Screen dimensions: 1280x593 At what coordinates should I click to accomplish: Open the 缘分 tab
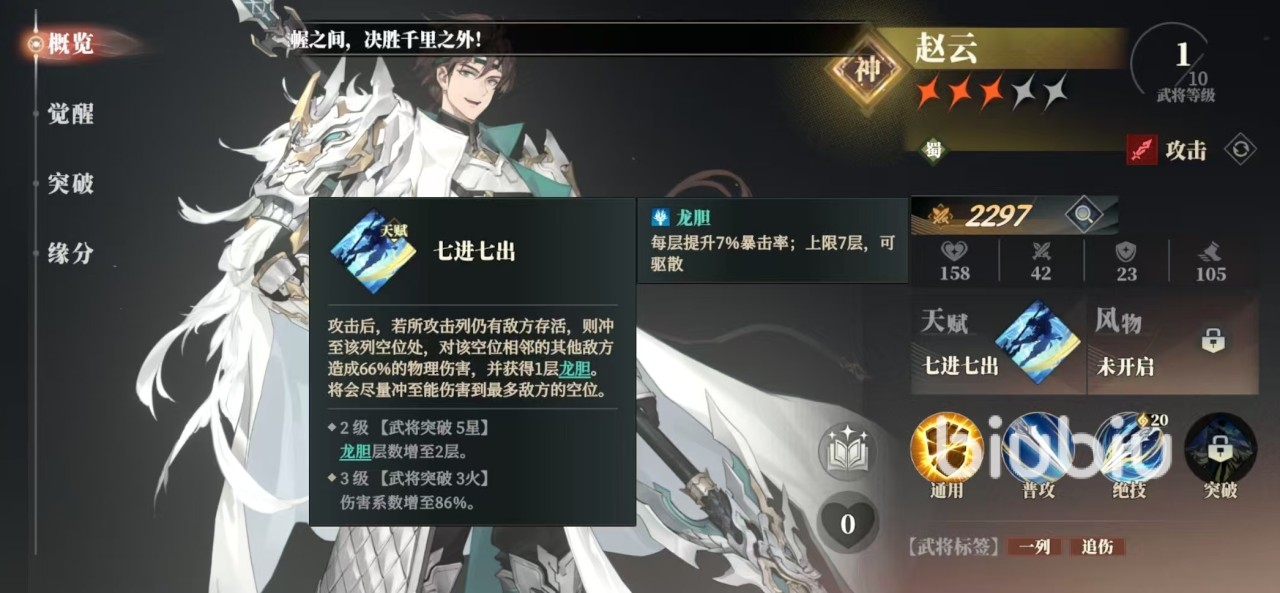[x=70, y=253]
